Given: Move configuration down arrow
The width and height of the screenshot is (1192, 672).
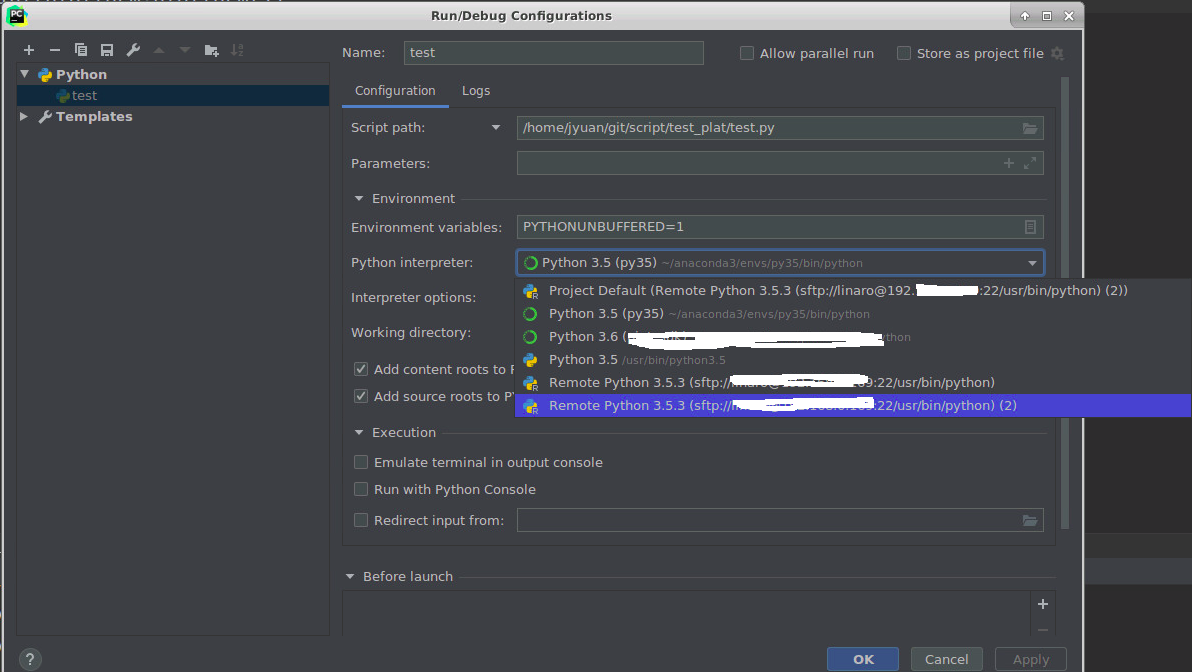Looking at the screenshot, I should click(x=185, y=50).
